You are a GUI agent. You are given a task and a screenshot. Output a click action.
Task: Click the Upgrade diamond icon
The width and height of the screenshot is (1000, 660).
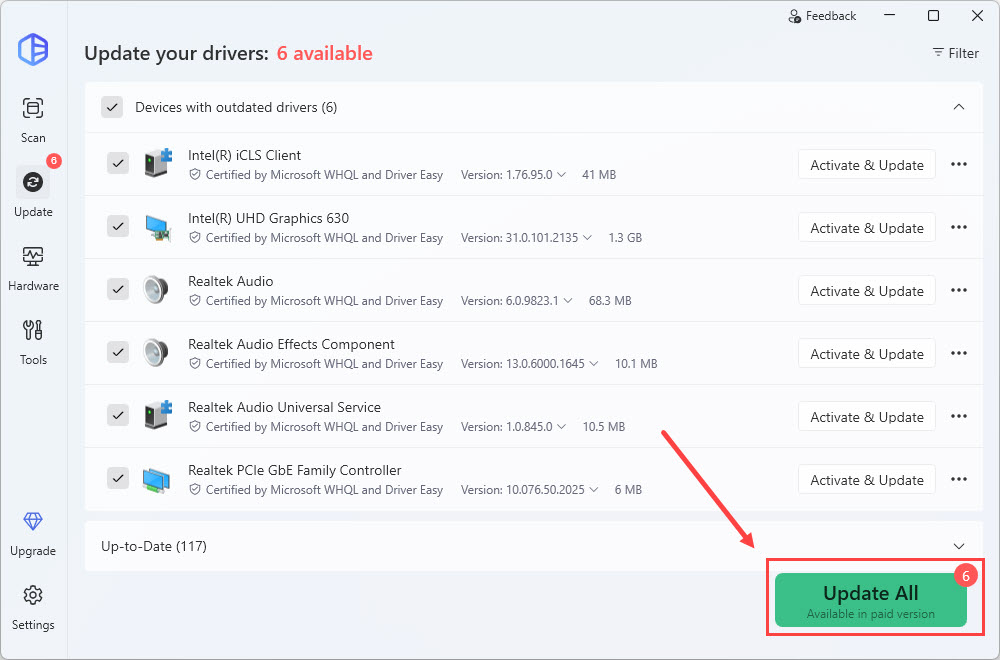(33, 522)
